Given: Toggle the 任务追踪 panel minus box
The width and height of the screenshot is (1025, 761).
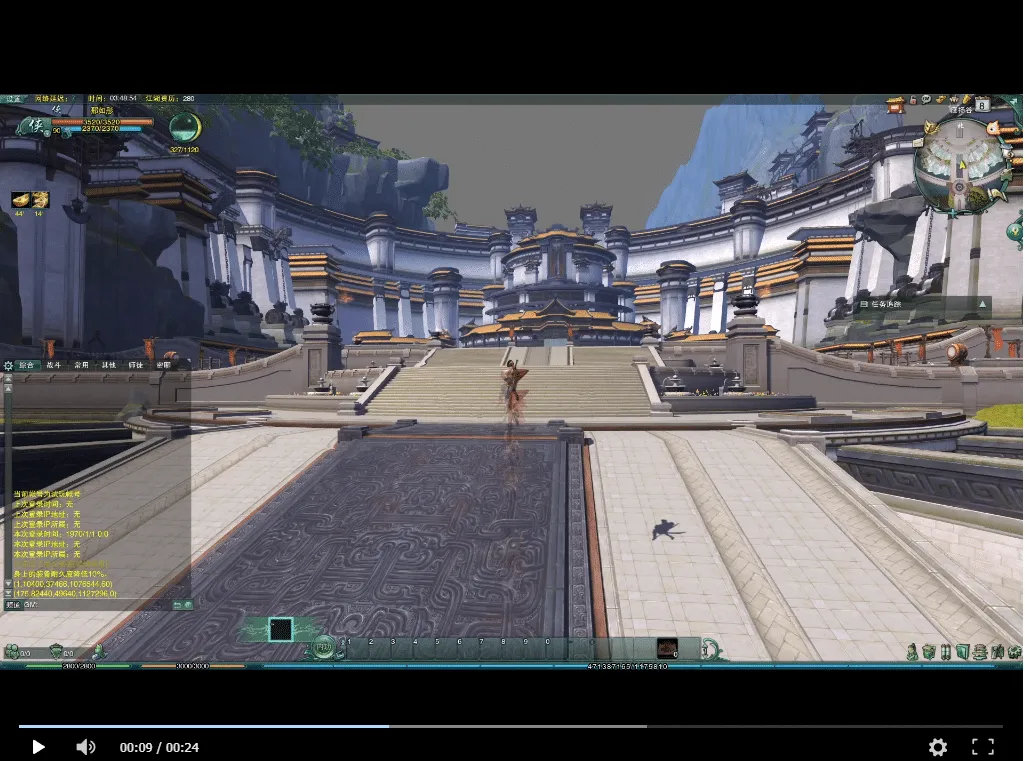Looking at the screenshot, I should [864, 304].
